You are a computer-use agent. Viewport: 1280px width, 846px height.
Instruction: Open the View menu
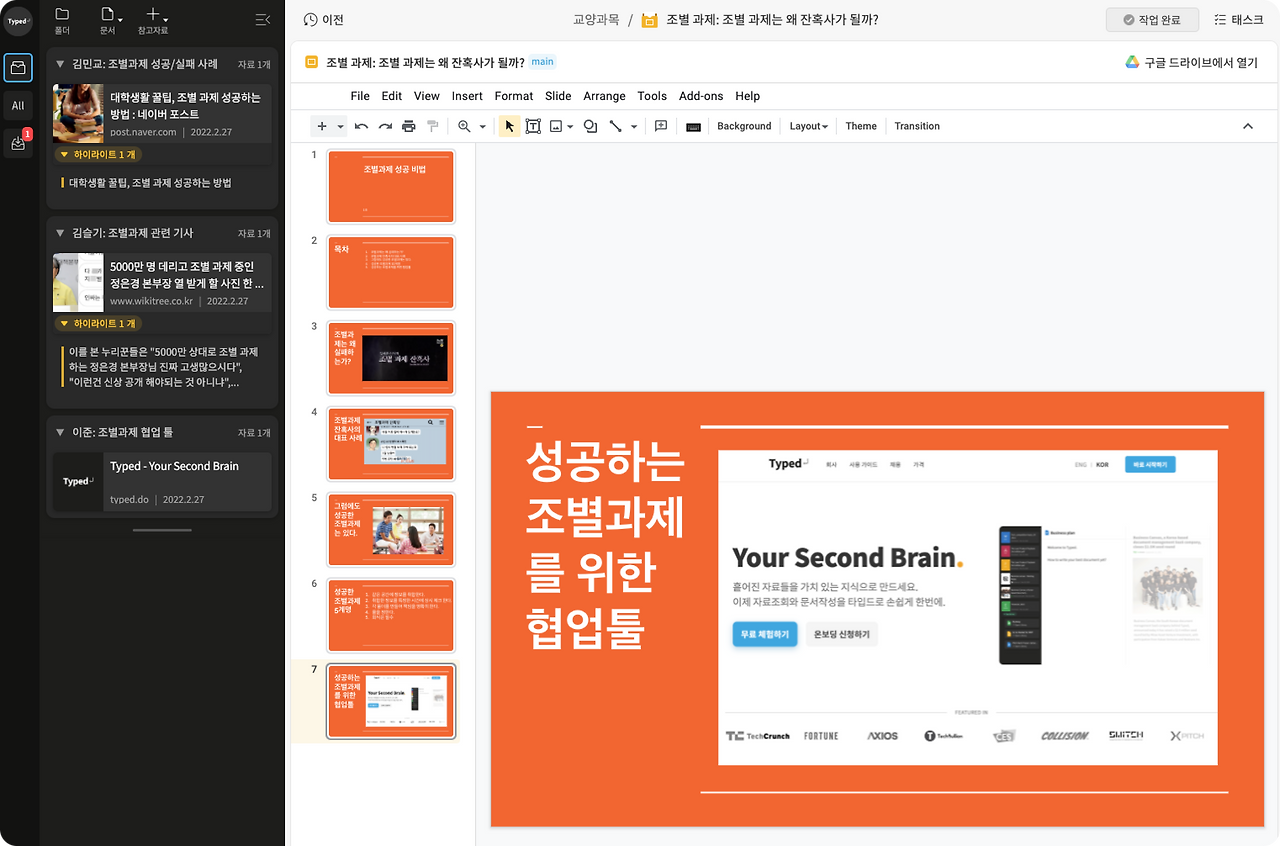tap(427, 96)
